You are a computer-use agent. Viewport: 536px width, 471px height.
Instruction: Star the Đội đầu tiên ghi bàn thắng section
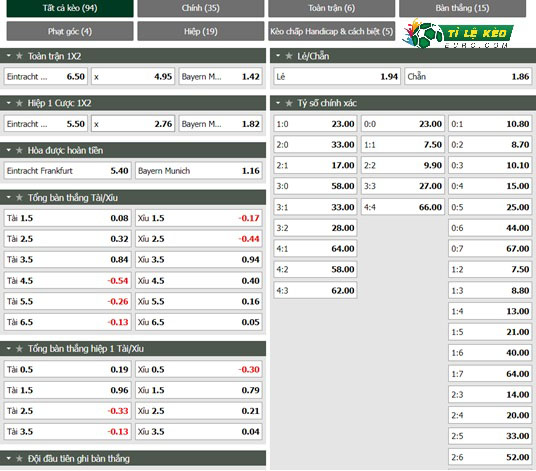19,459
